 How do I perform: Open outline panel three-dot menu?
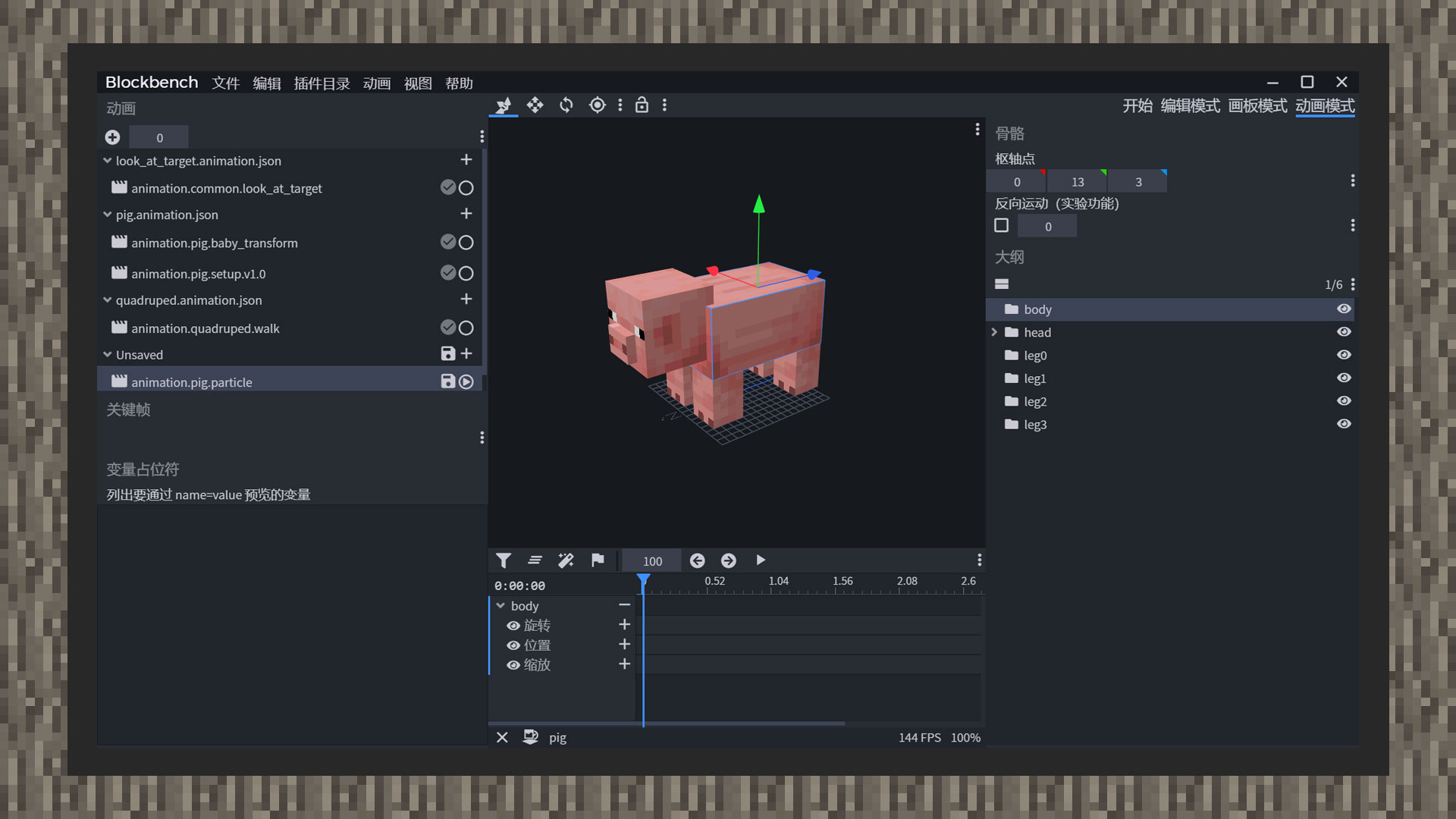coord(1353,284)
